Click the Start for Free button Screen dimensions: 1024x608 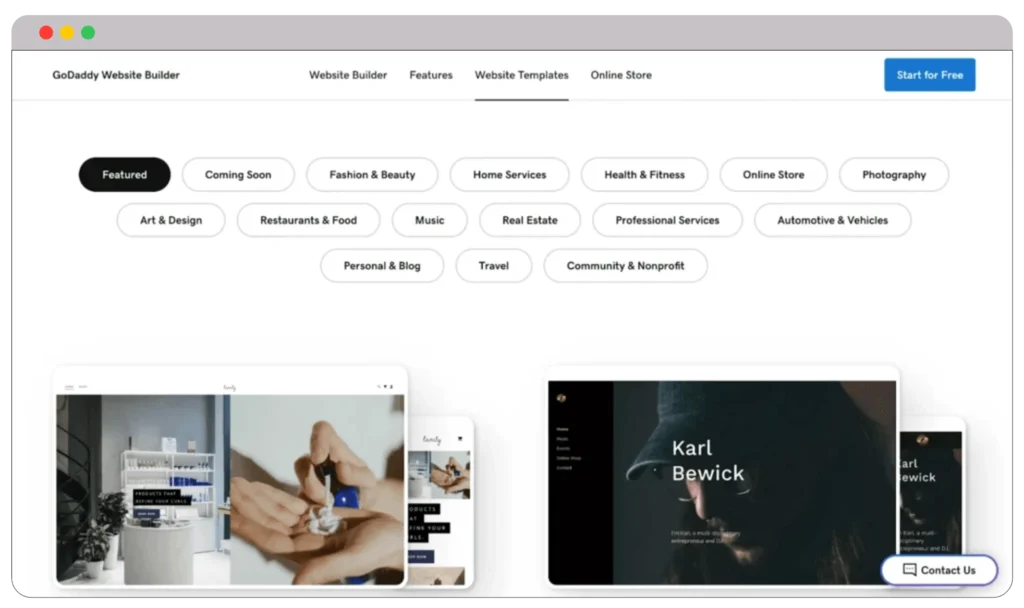(x=929, y=75)
